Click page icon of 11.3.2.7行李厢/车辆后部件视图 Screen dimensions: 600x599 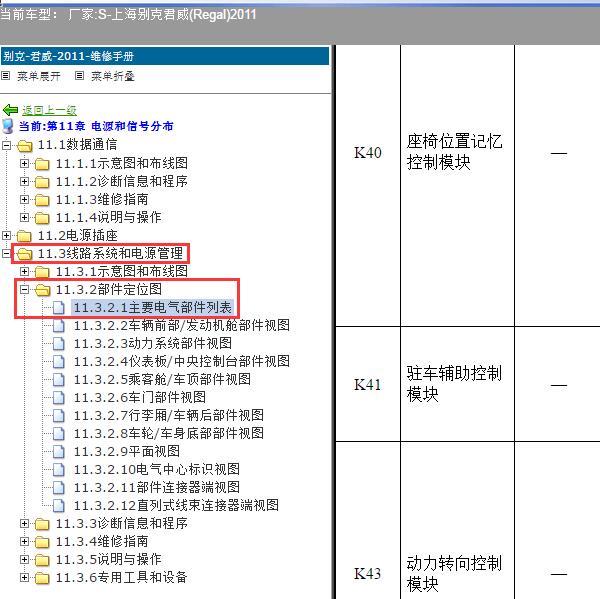pyautogui.click(x=59, y=416)
